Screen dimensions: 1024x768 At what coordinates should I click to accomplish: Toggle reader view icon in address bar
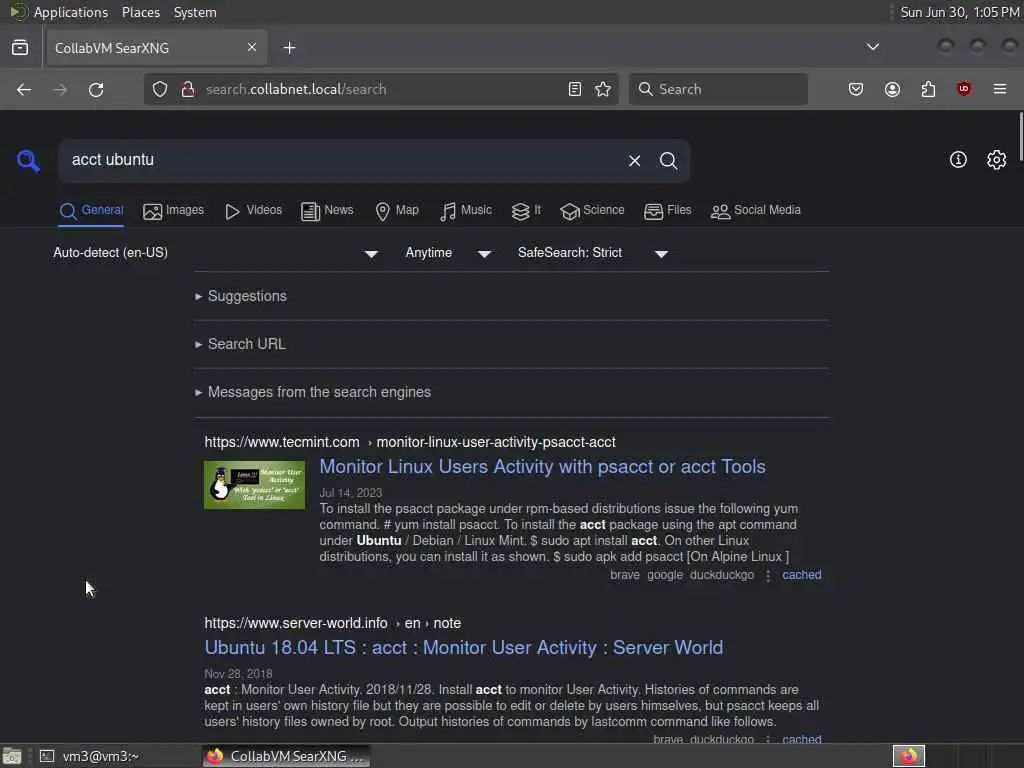575,89
